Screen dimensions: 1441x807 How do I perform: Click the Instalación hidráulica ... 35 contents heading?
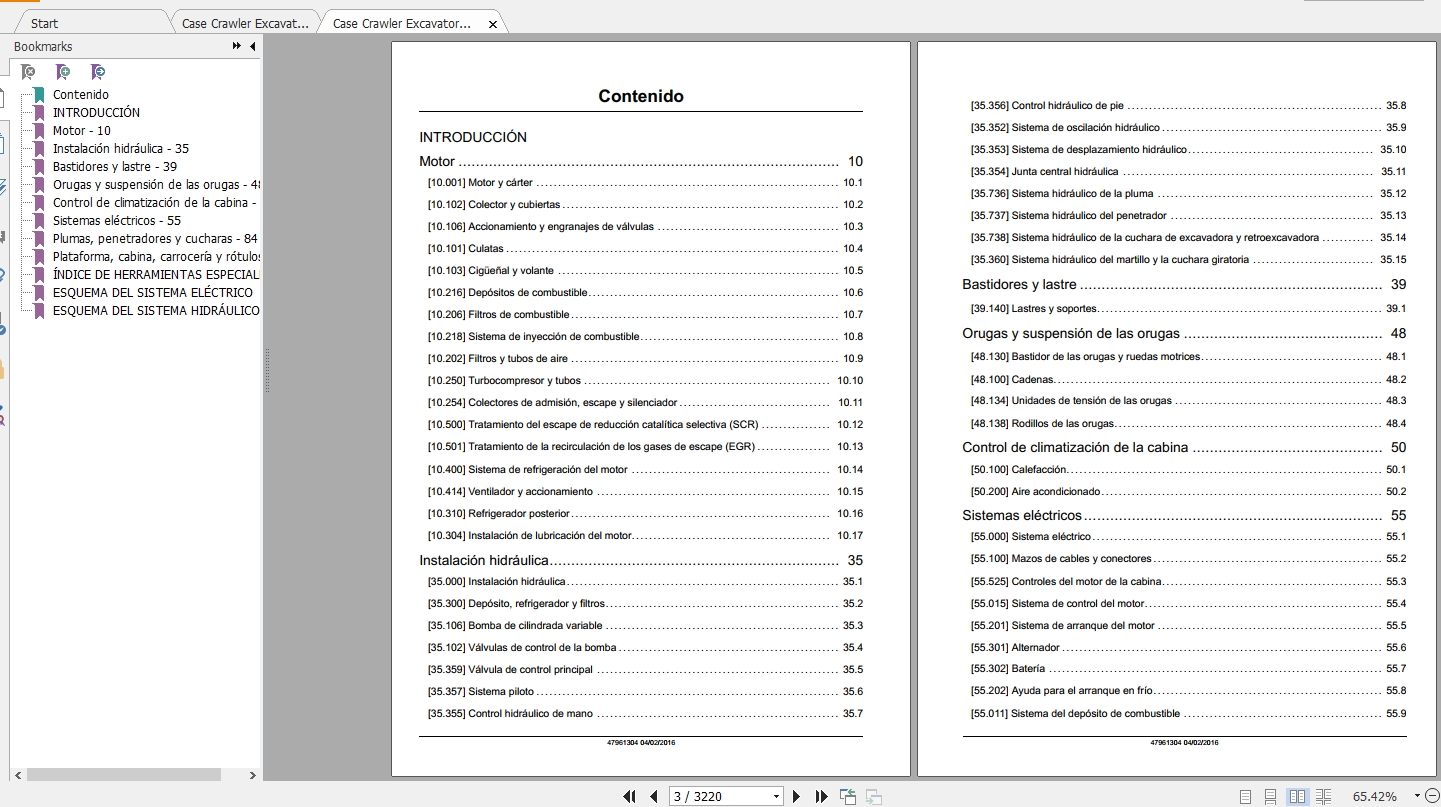(x=641, y=560)
